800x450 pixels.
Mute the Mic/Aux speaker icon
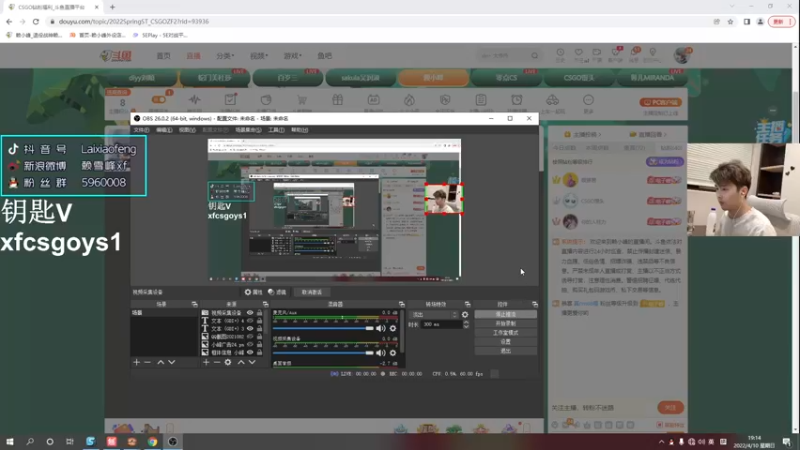click(381, 328)
